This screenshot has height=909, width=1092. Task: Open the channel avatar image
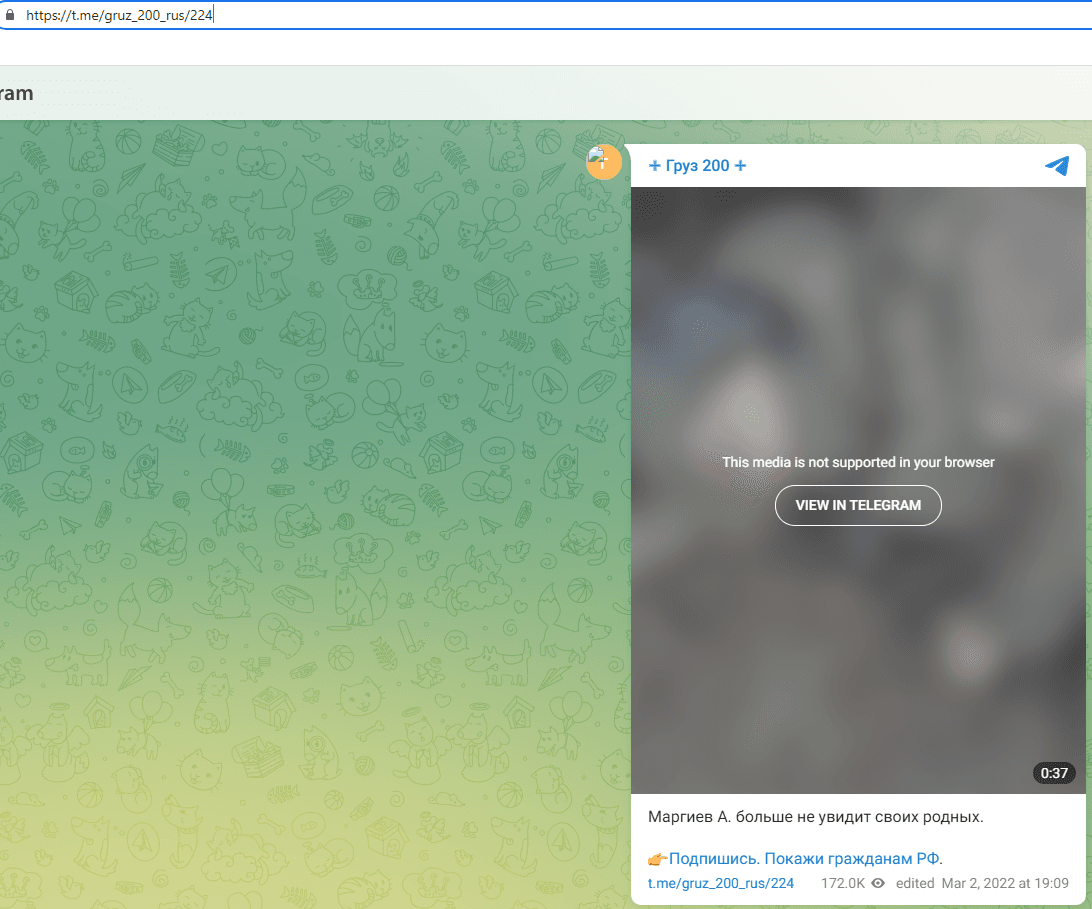tap(603, 162)
